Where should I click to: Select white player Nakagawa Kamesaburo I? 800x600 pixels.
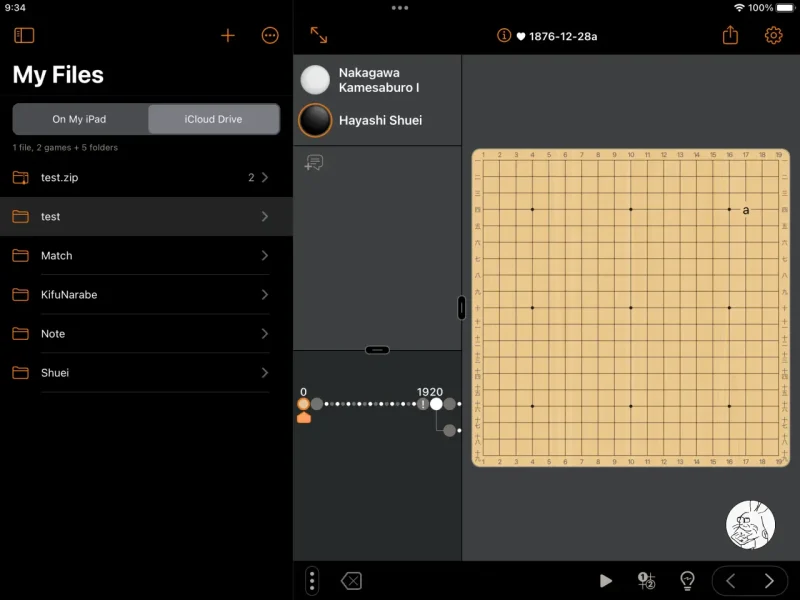pos(379,80)
